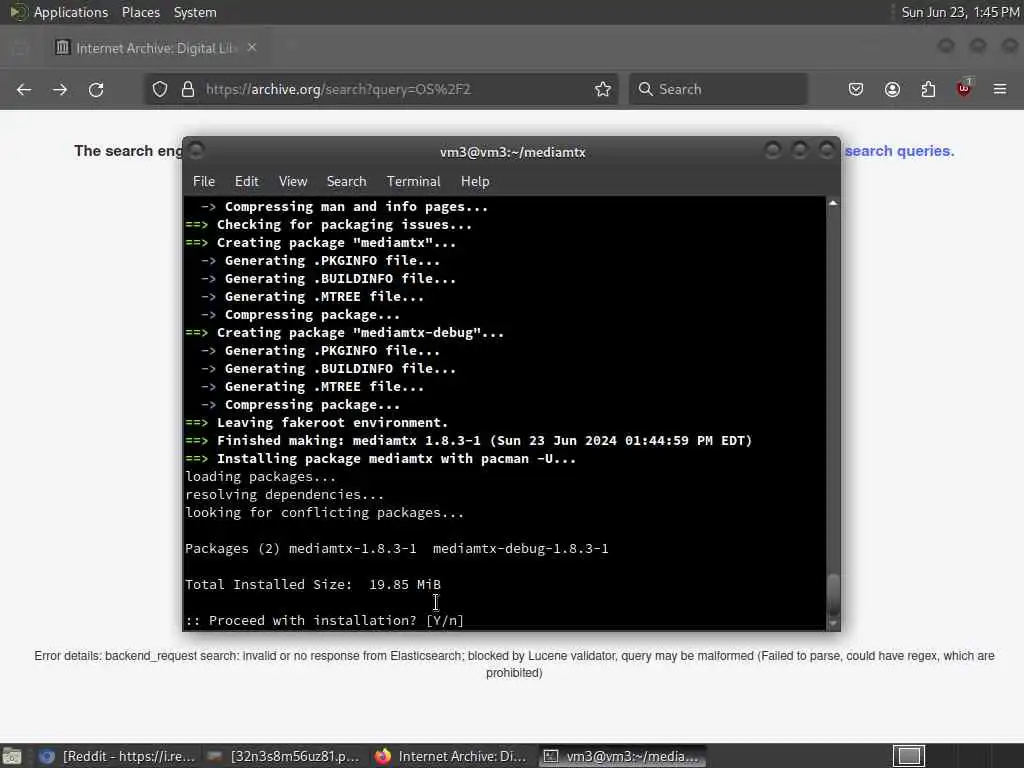Open the Places panel menu
This screenshot has height=768, width=1024.
[x=141, y=12]
